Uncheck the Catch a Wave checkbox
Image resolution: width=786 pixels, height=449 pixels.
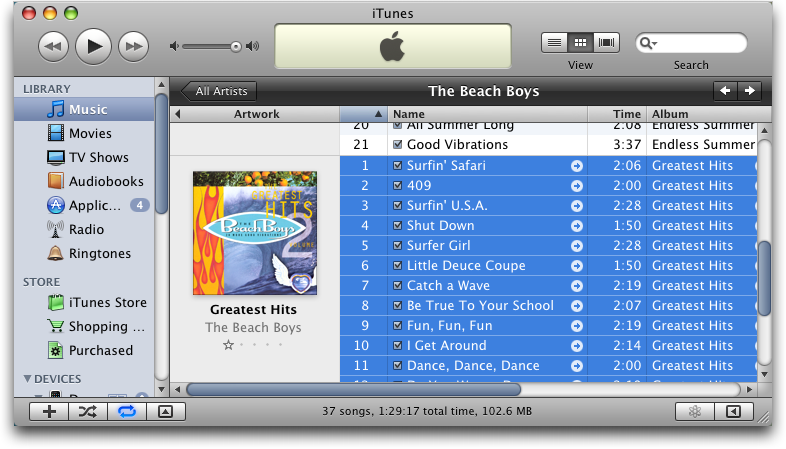click(398, 286)
